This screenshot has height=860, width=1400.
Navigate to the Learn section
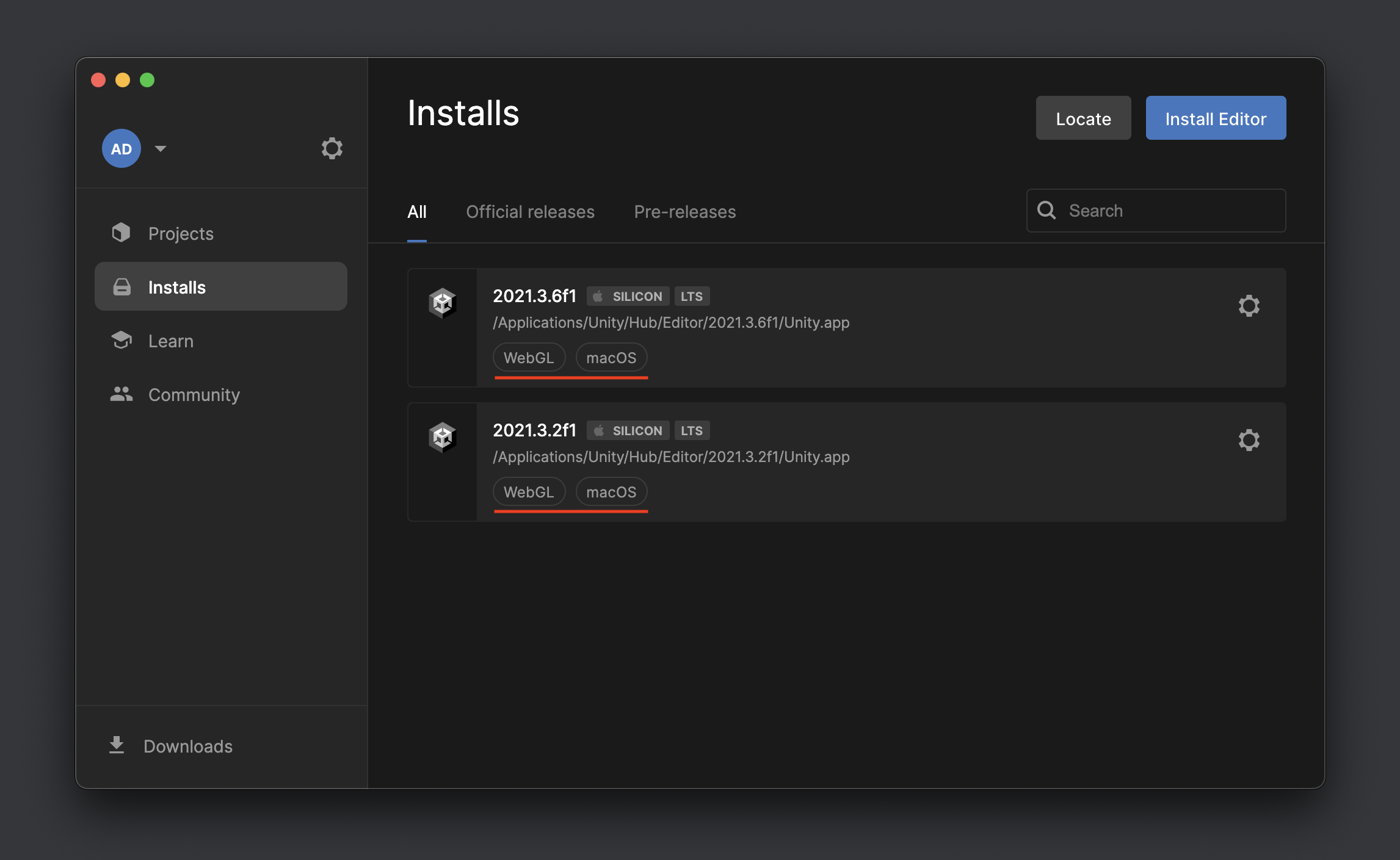click(170, 340)
